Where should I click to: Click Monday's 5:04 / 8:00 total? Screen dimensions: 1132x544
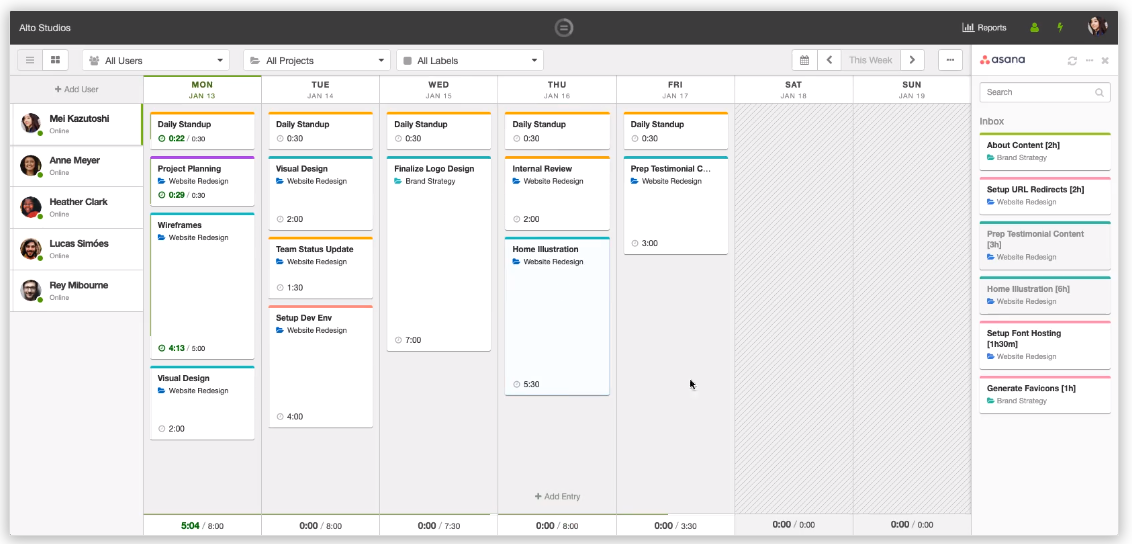coord(202,526)
